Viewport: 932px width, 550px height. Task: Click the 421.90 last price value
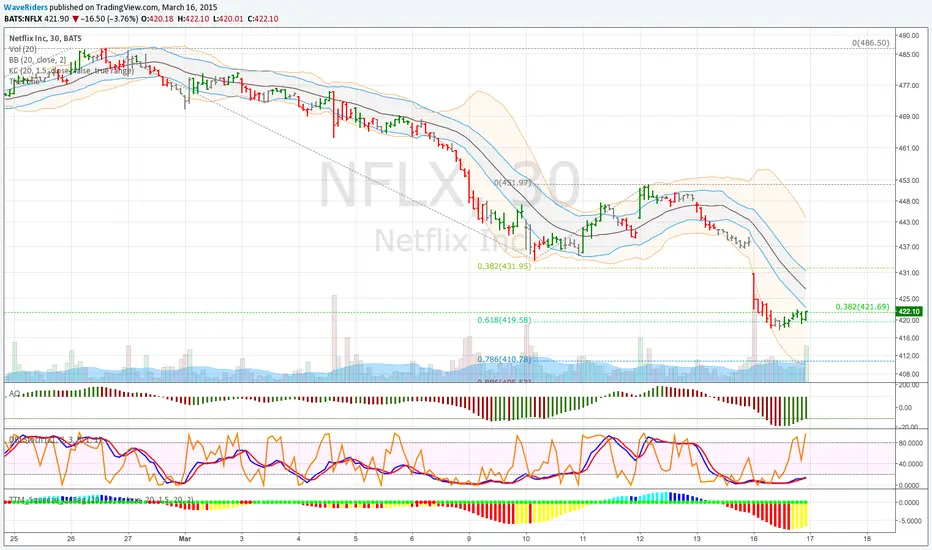tap(56, 19)
